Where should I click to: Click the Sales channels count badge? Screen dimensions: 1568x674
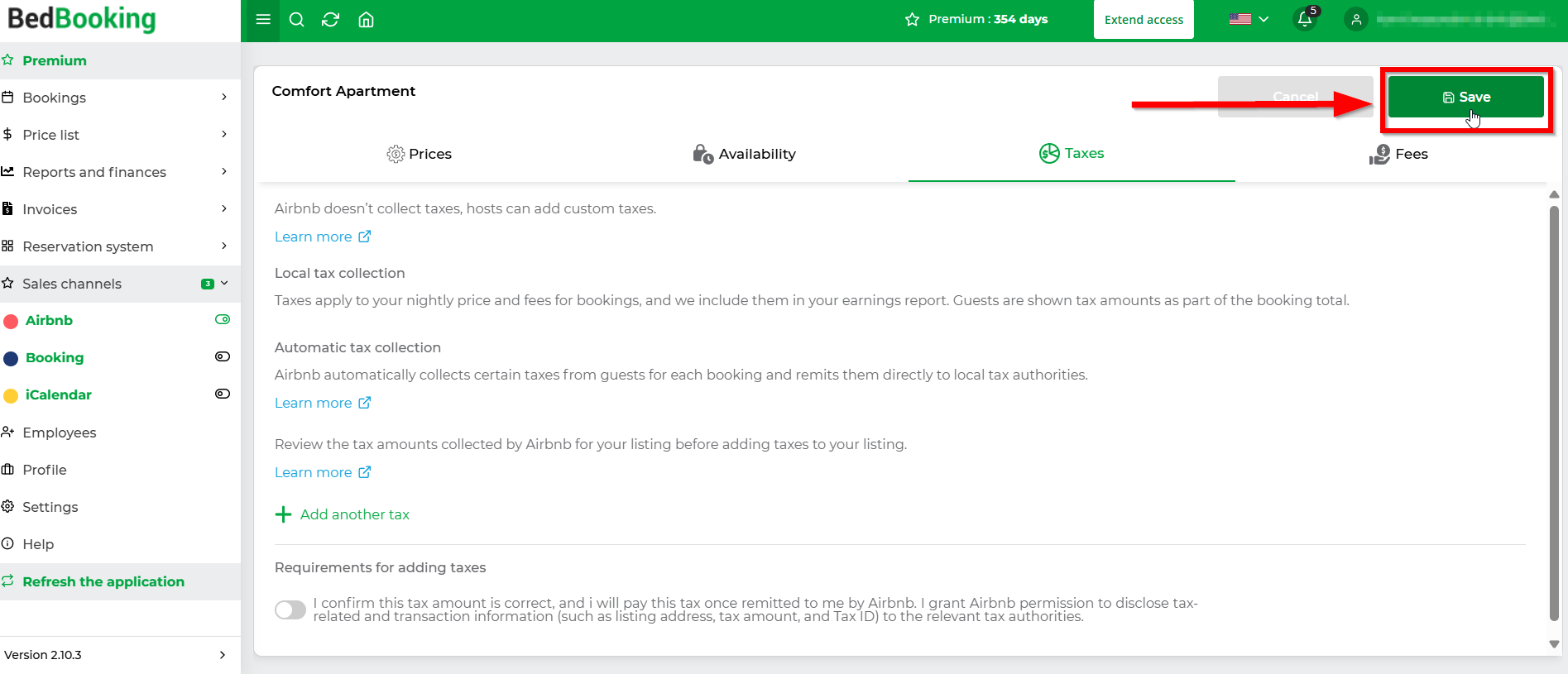pos(208,284)
